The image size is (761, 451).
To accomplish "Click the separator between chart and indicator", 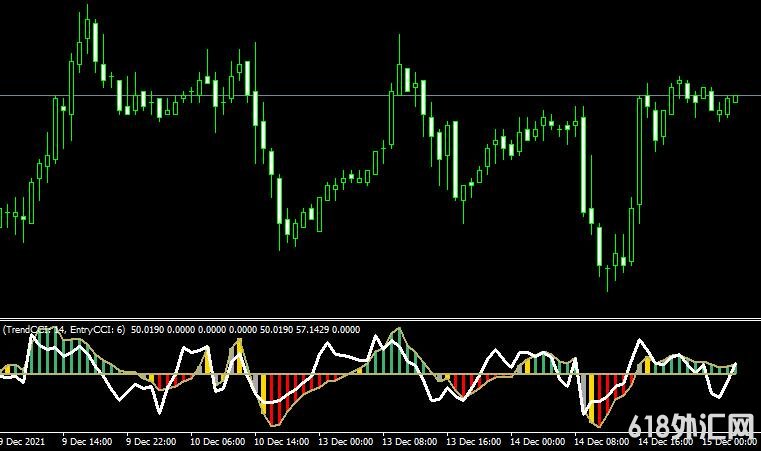I will coord(380,319).
